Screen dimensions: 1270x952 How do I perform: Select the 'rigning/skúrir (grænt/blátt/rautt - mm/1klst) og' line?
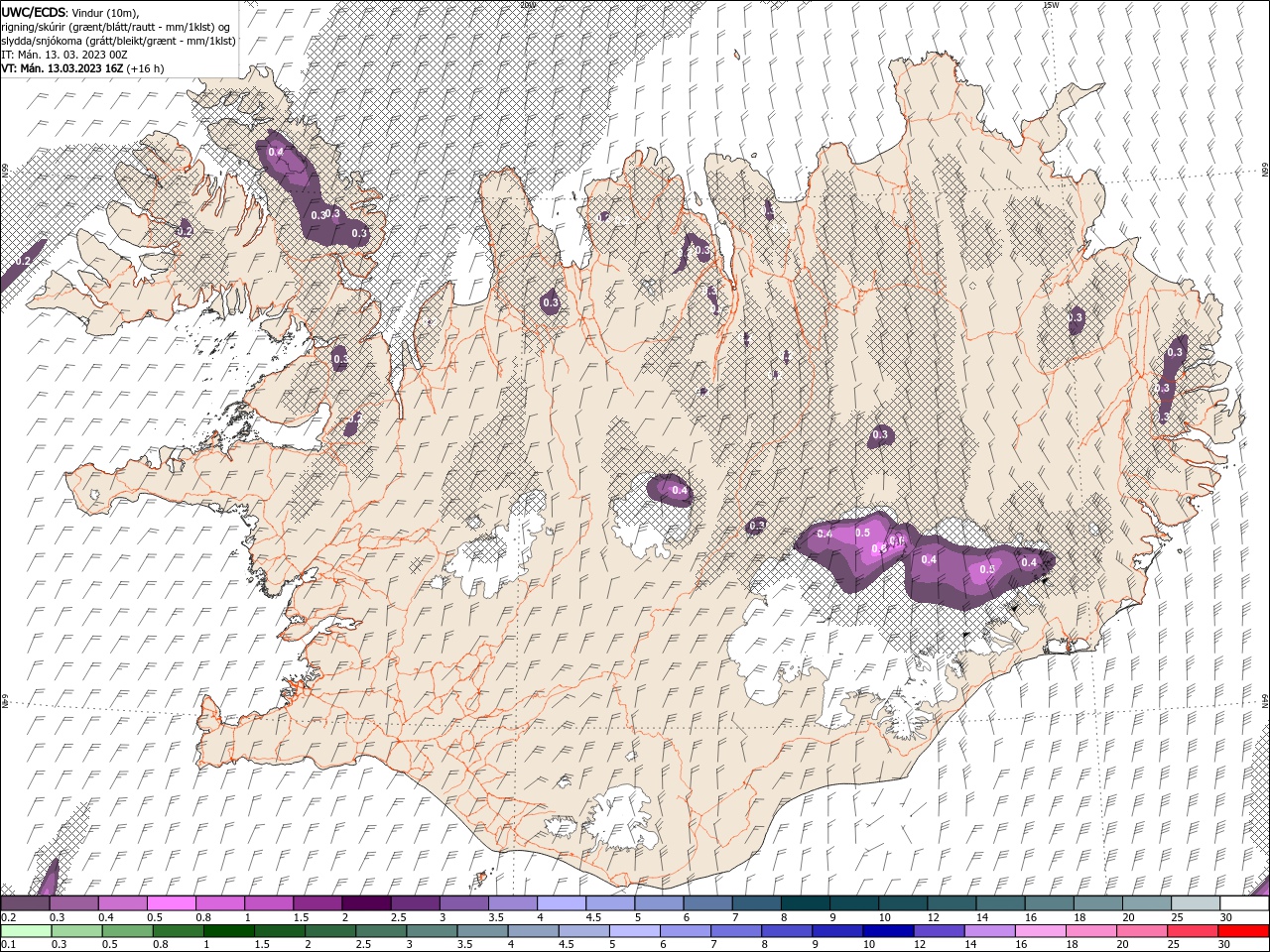116,27
